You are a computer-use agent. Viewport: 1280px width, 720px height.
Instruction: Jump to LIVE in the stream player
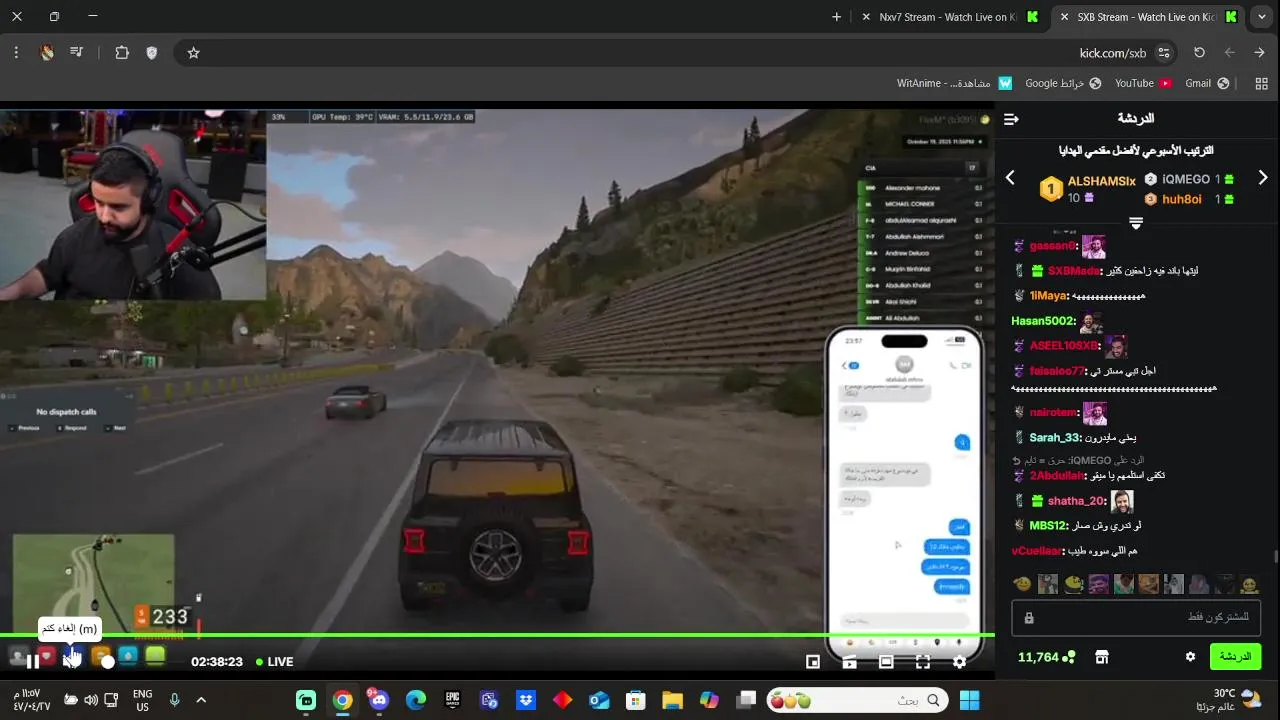pos(274,662)
